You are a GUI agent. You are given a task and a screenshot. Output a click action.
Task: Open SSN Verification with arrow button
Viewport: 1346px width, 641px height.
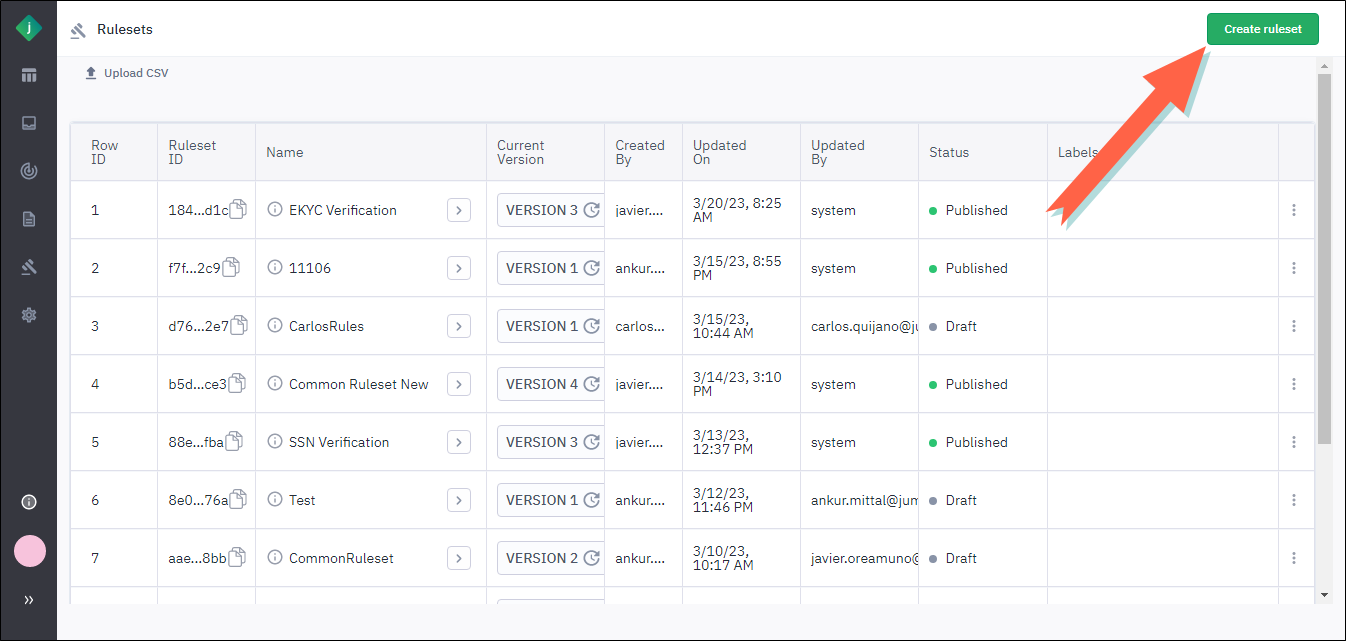click(459, 442)
